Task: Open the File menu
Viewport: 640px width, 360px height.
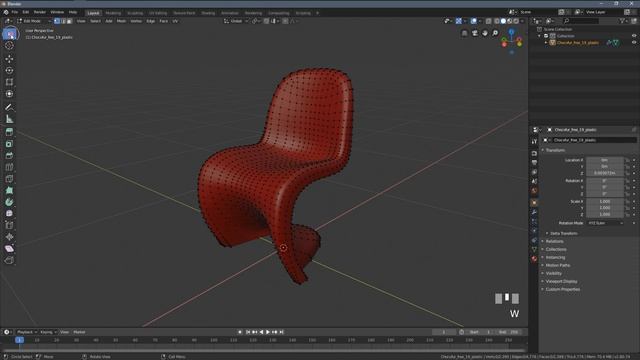Action: coord(15,12)
